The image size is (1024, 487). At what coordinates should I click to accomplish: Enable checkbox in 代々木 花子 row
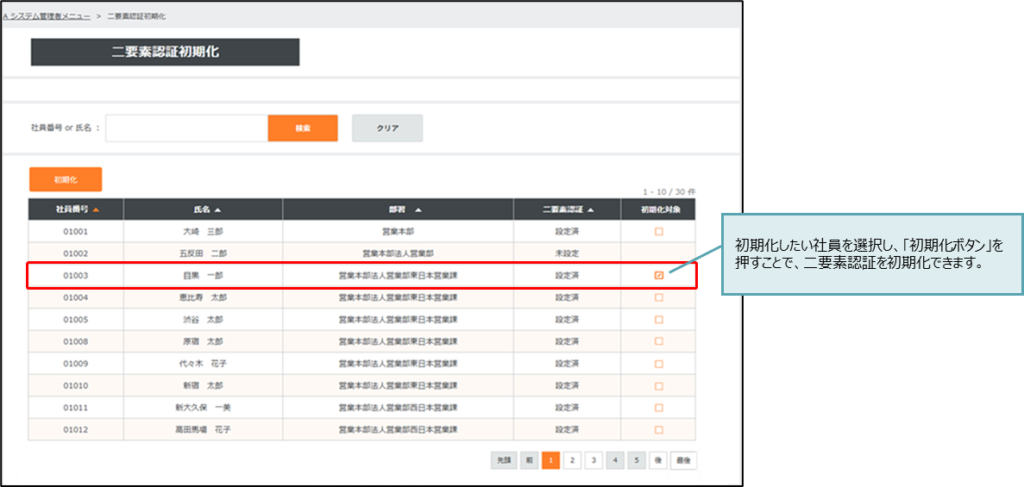(x=659, y=363)
